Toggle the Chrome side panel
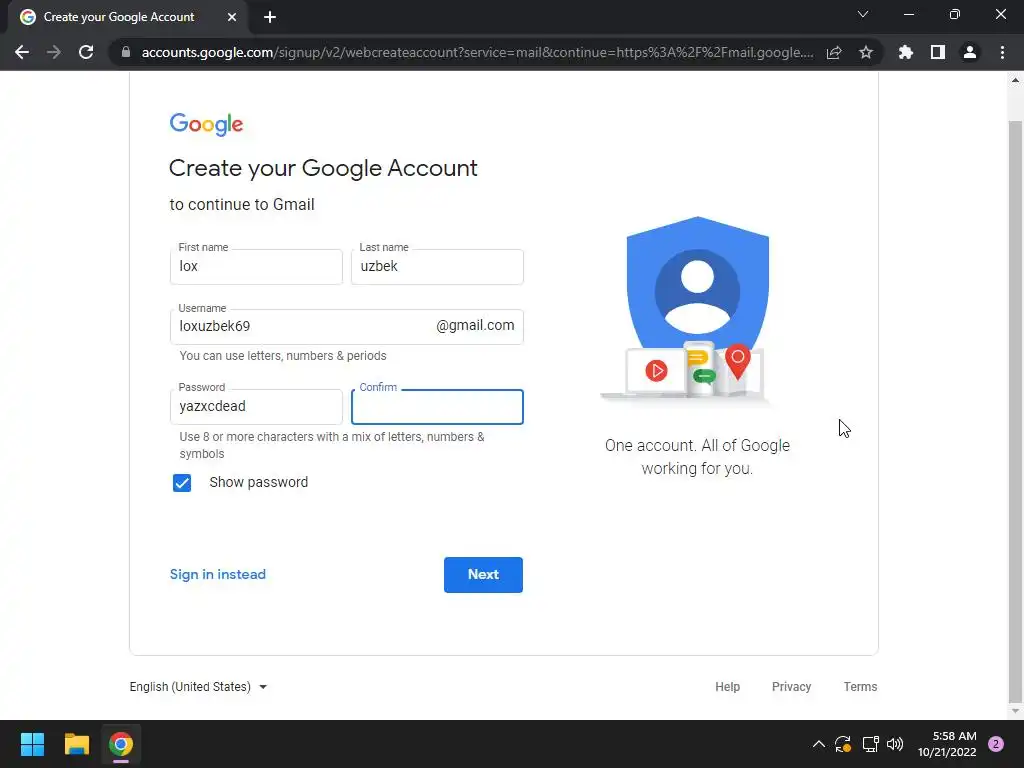The width and height of the screenshot is (1024, 768). (x=938, y=52)
